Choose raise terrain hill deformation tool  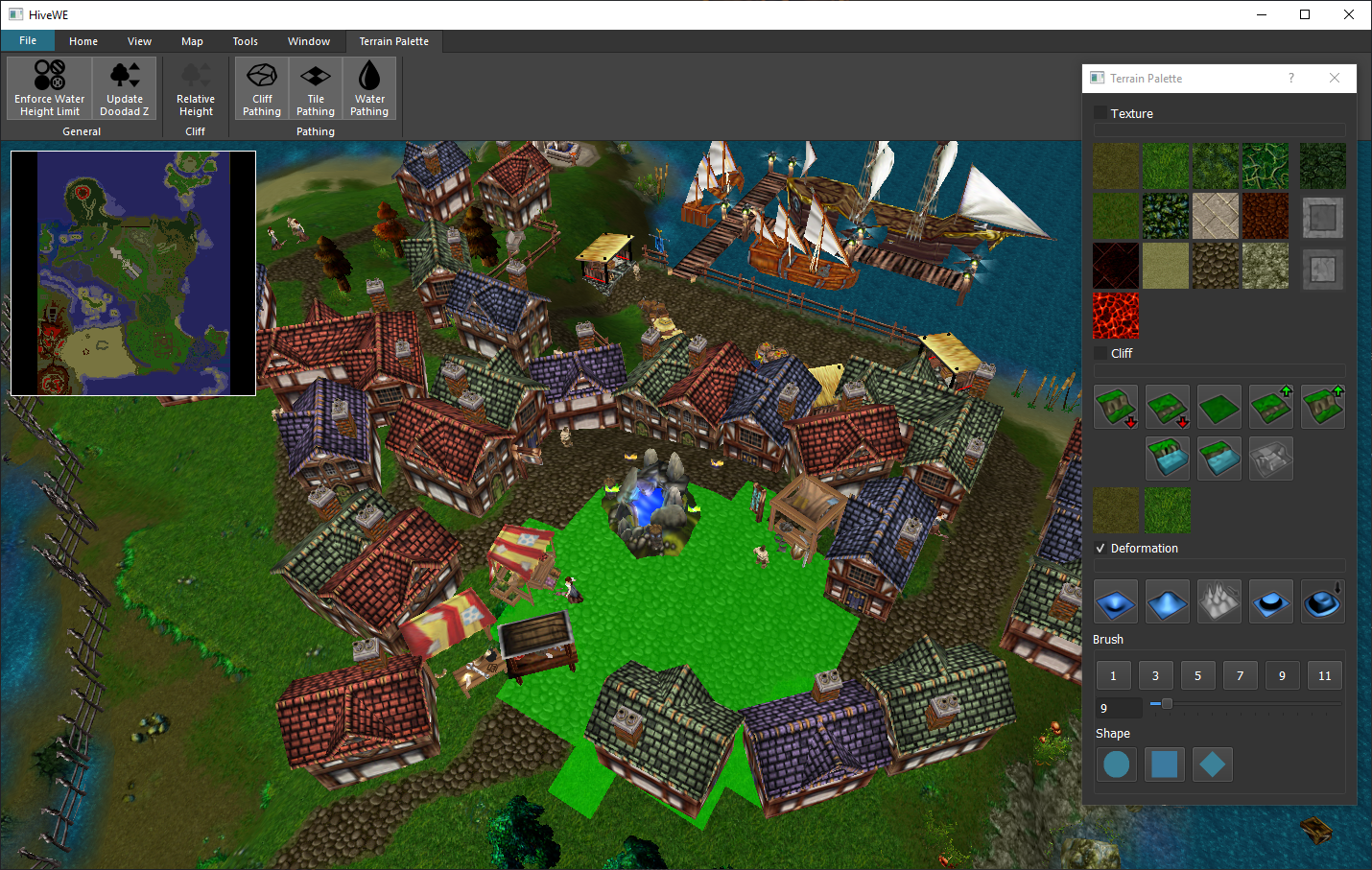point(1168,601)
